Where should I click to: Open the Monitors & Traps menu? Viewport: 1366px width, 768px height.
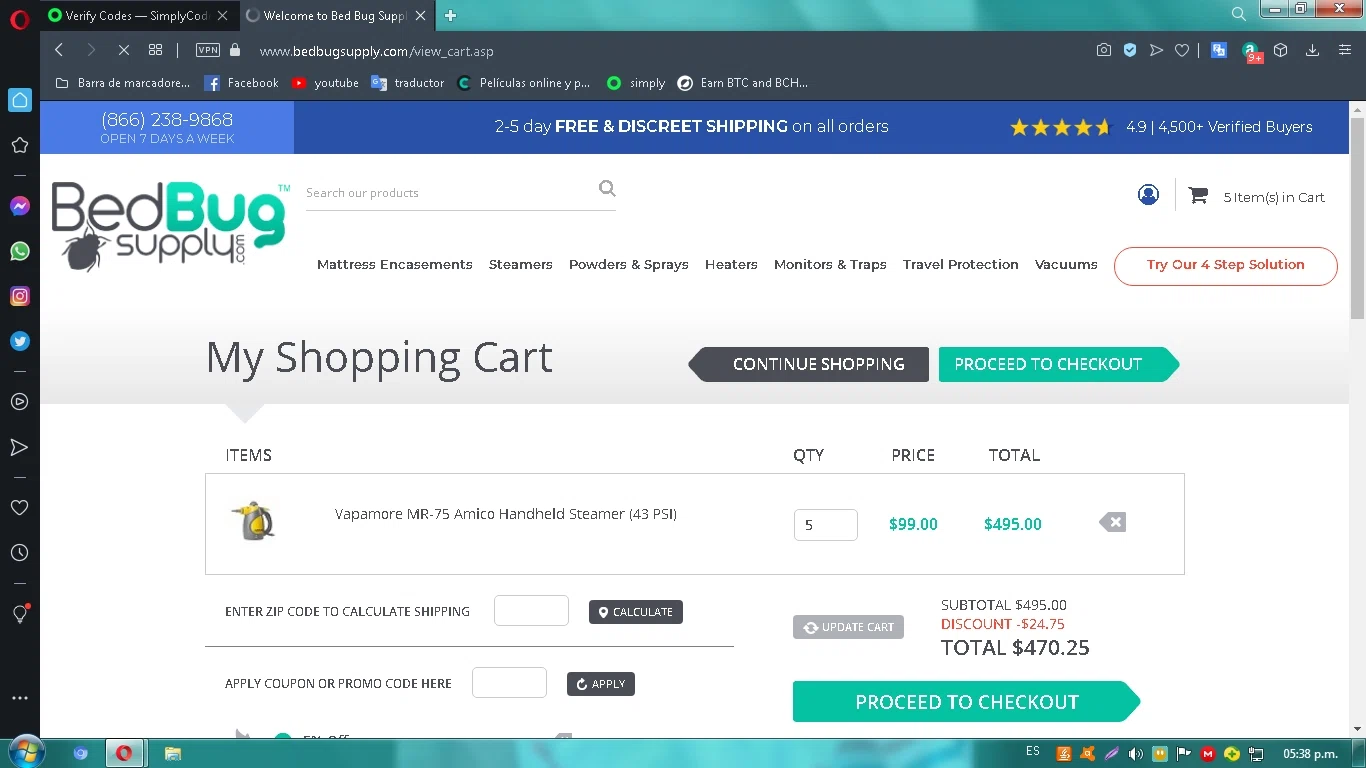(x=830, y=265)
